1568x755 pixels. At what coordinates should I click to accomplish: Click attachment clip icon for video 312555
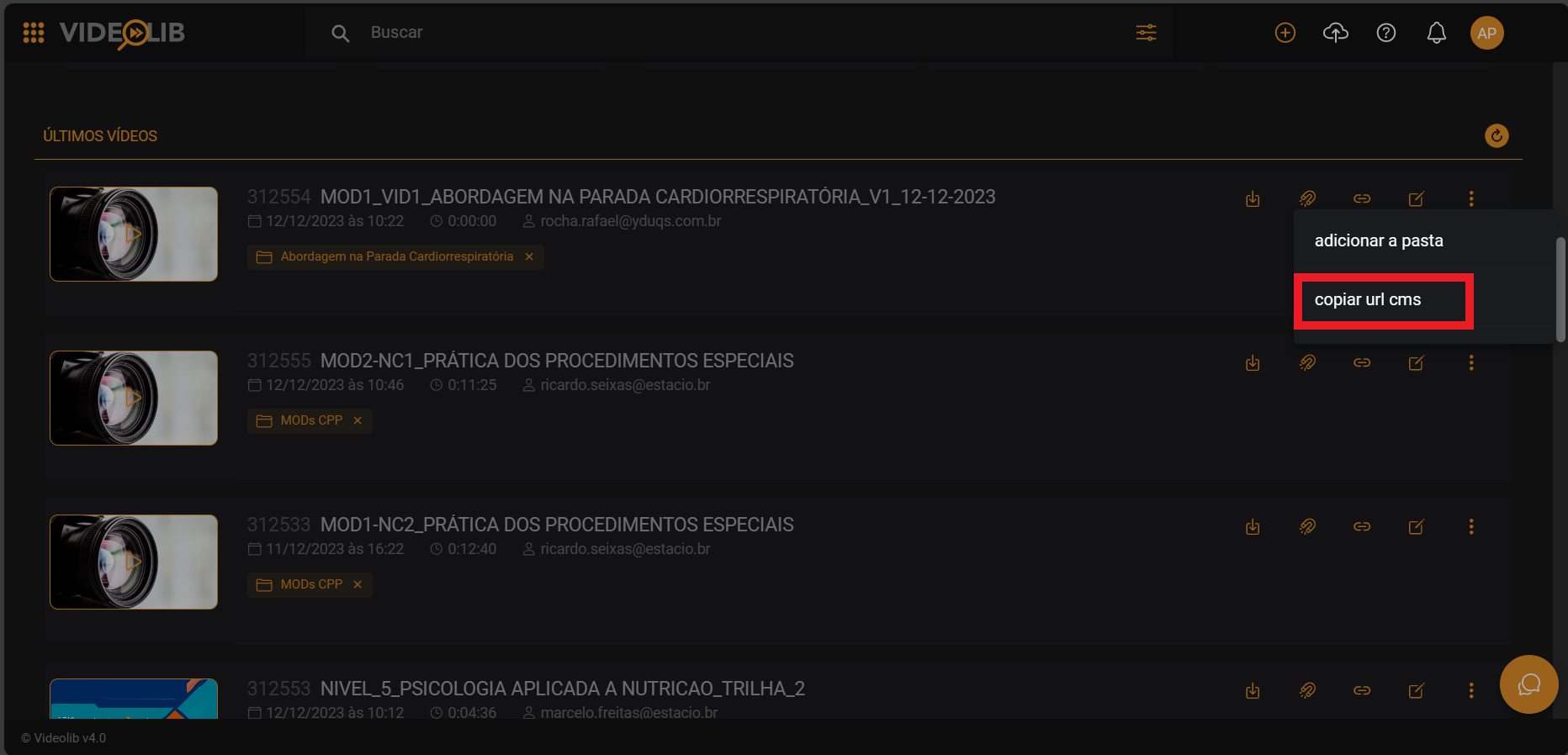pos(1307,362)
